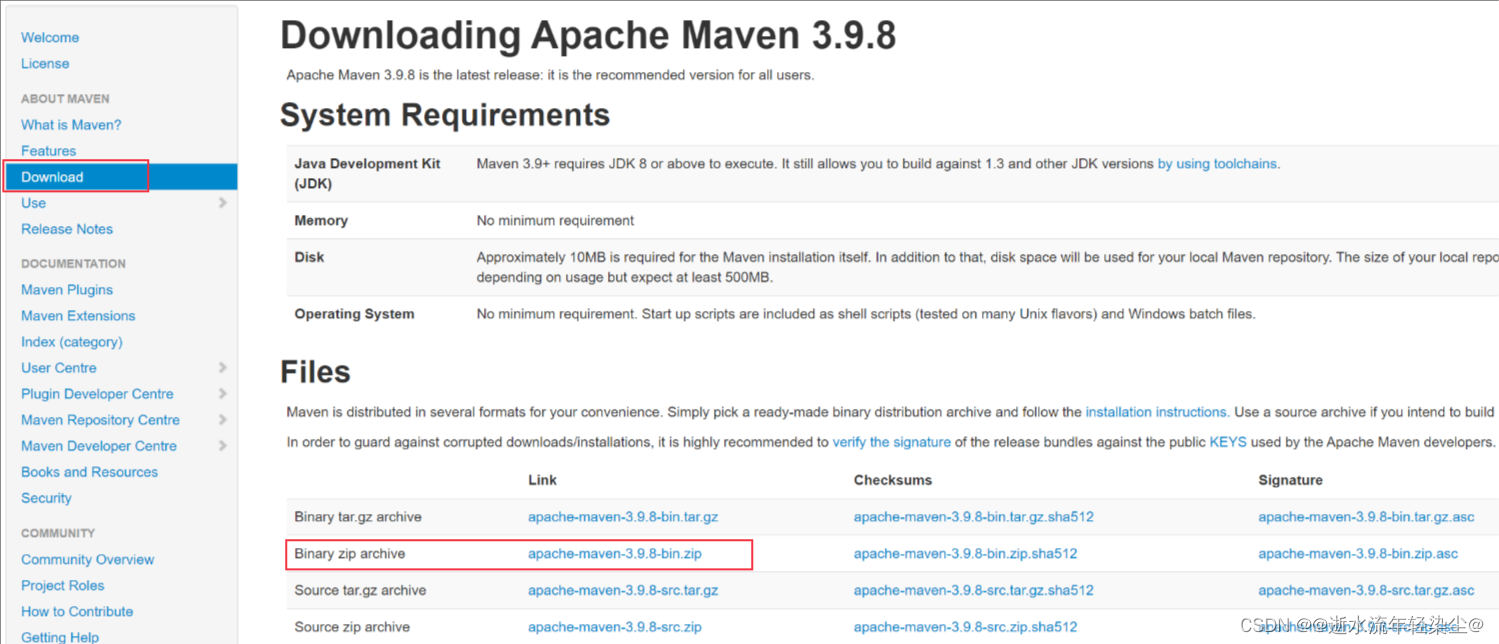1499x644 pixels.
Task: Expand the Use submenu chevron
Action: coord(222,203)
